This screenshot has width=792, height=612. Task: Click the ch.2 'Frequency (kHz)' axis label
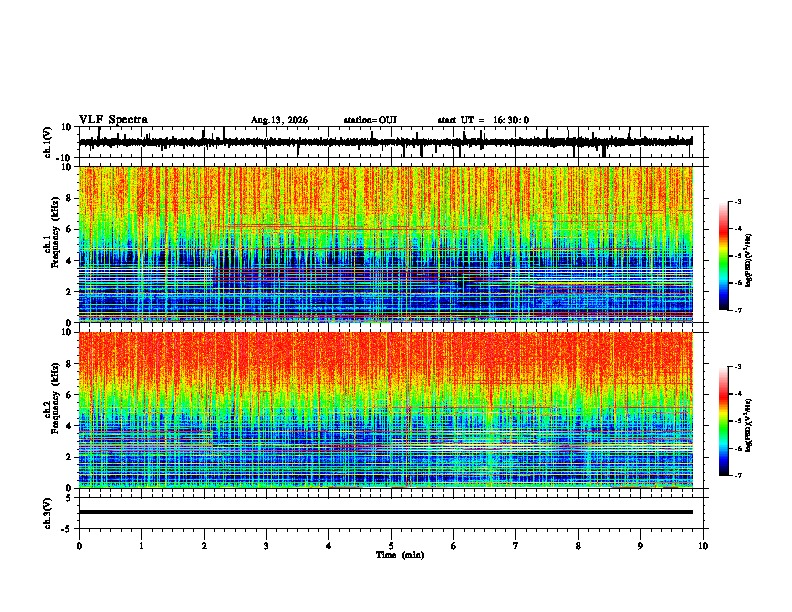click(54, 398)
